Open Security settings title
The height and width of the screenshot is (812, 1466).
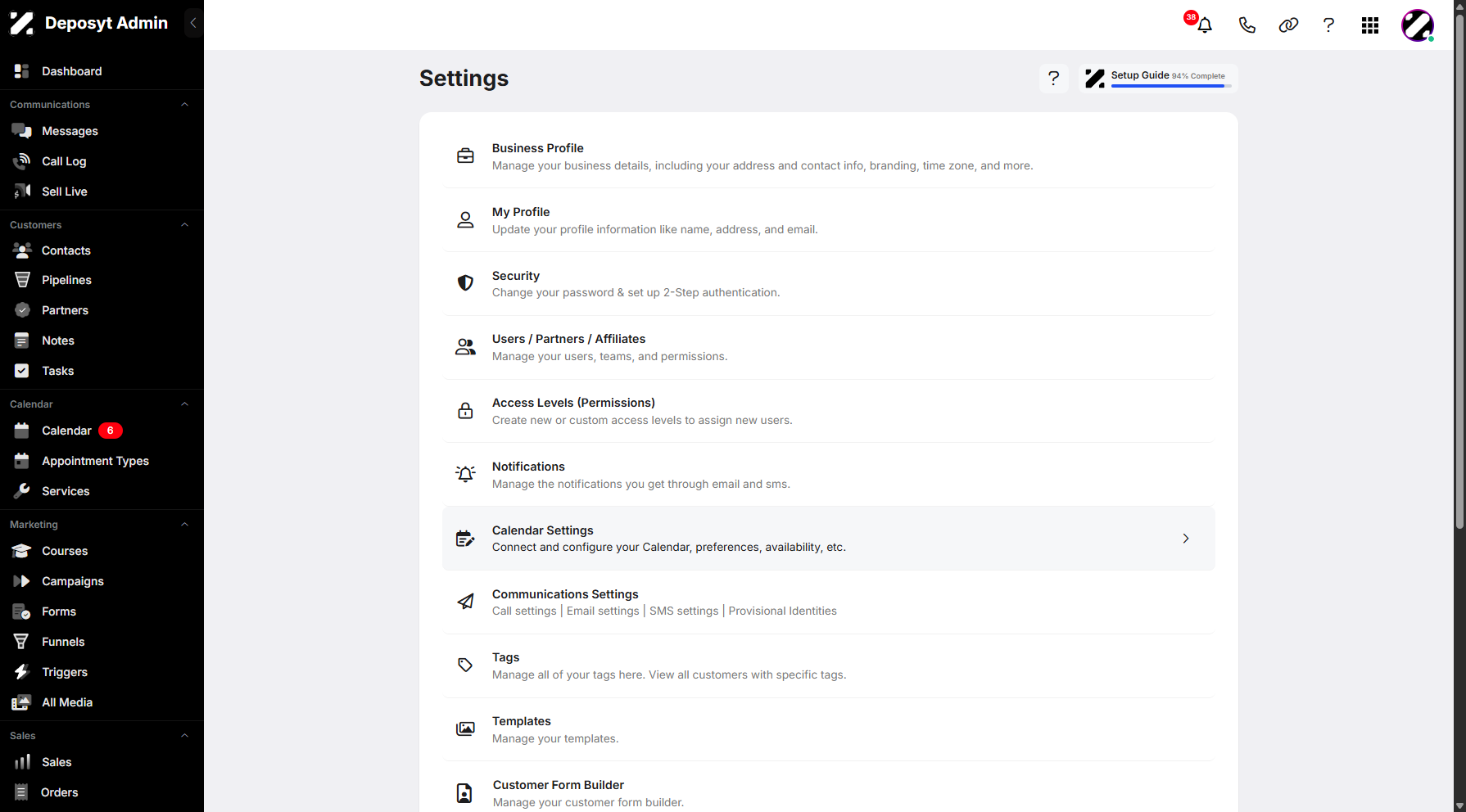tap(516, 276)
